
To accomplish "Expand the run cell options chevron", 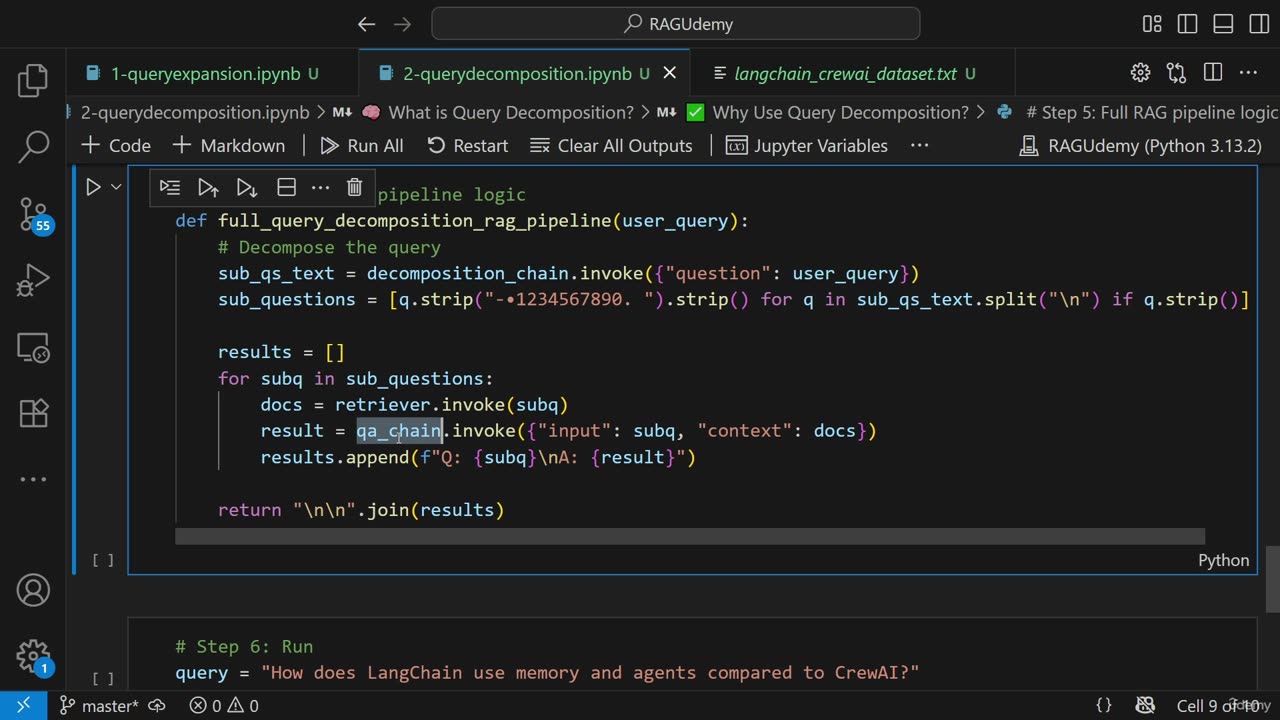I will (x=116, y=187).
